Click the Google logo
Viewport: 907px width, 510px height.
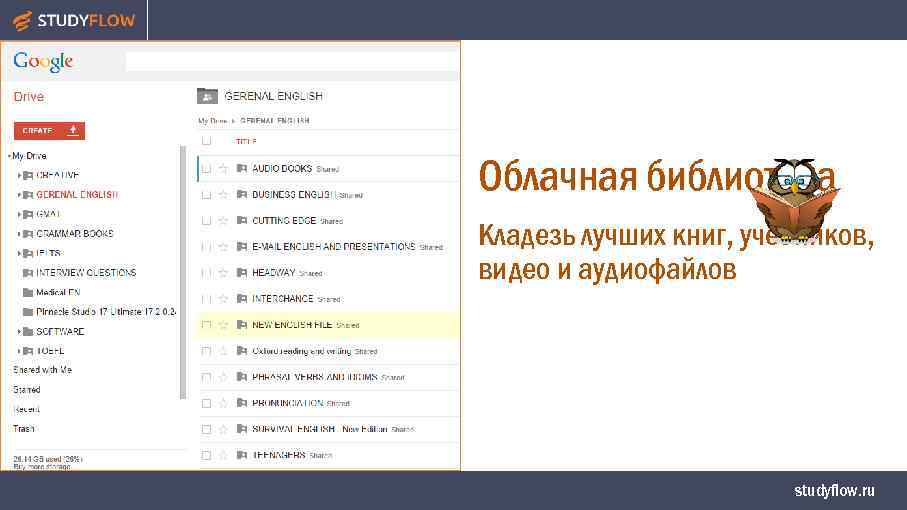pos(43,61)
